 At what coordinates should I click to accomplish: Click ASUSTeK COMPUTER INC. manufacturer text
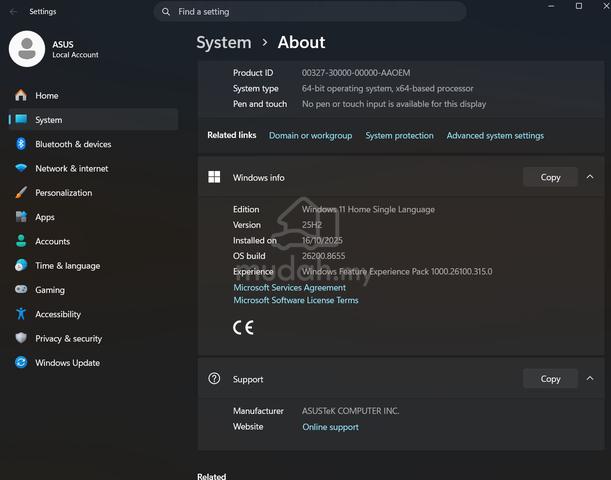[350, 411]
